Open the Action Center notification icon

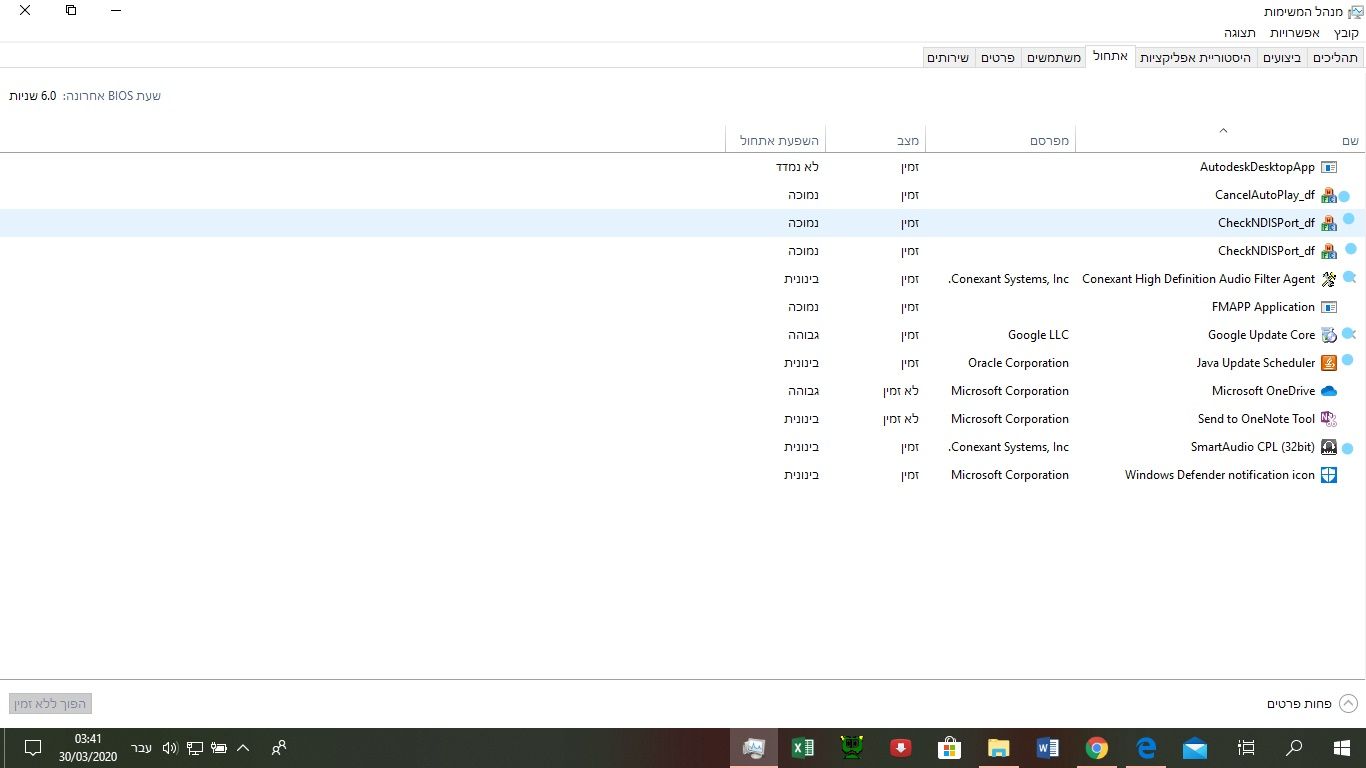32,748
